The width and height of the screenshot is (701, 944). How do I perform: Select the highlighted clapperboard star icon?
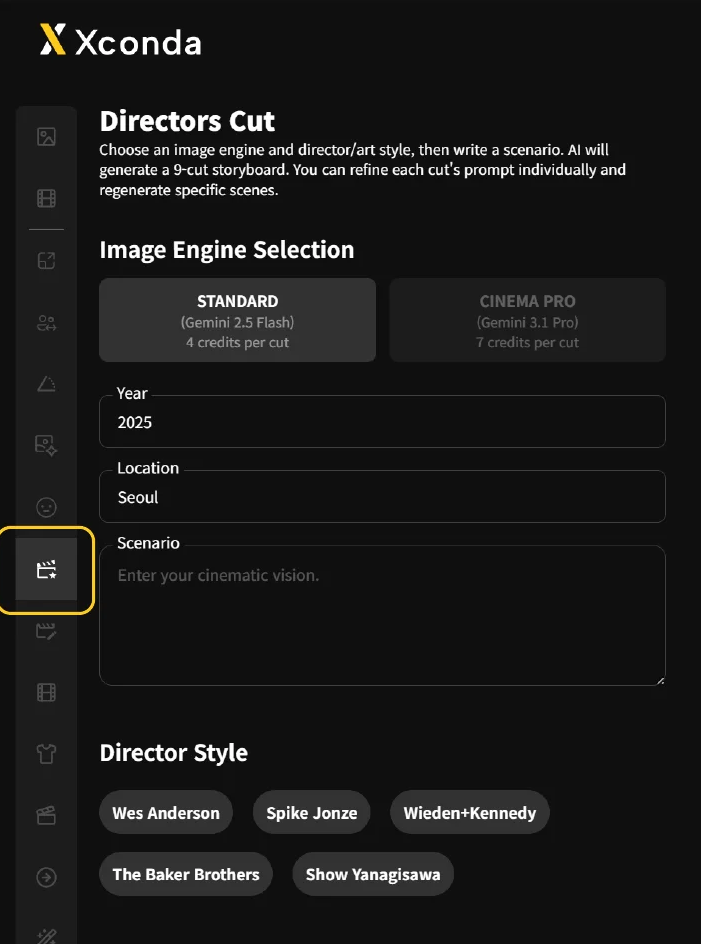[46, 569]
